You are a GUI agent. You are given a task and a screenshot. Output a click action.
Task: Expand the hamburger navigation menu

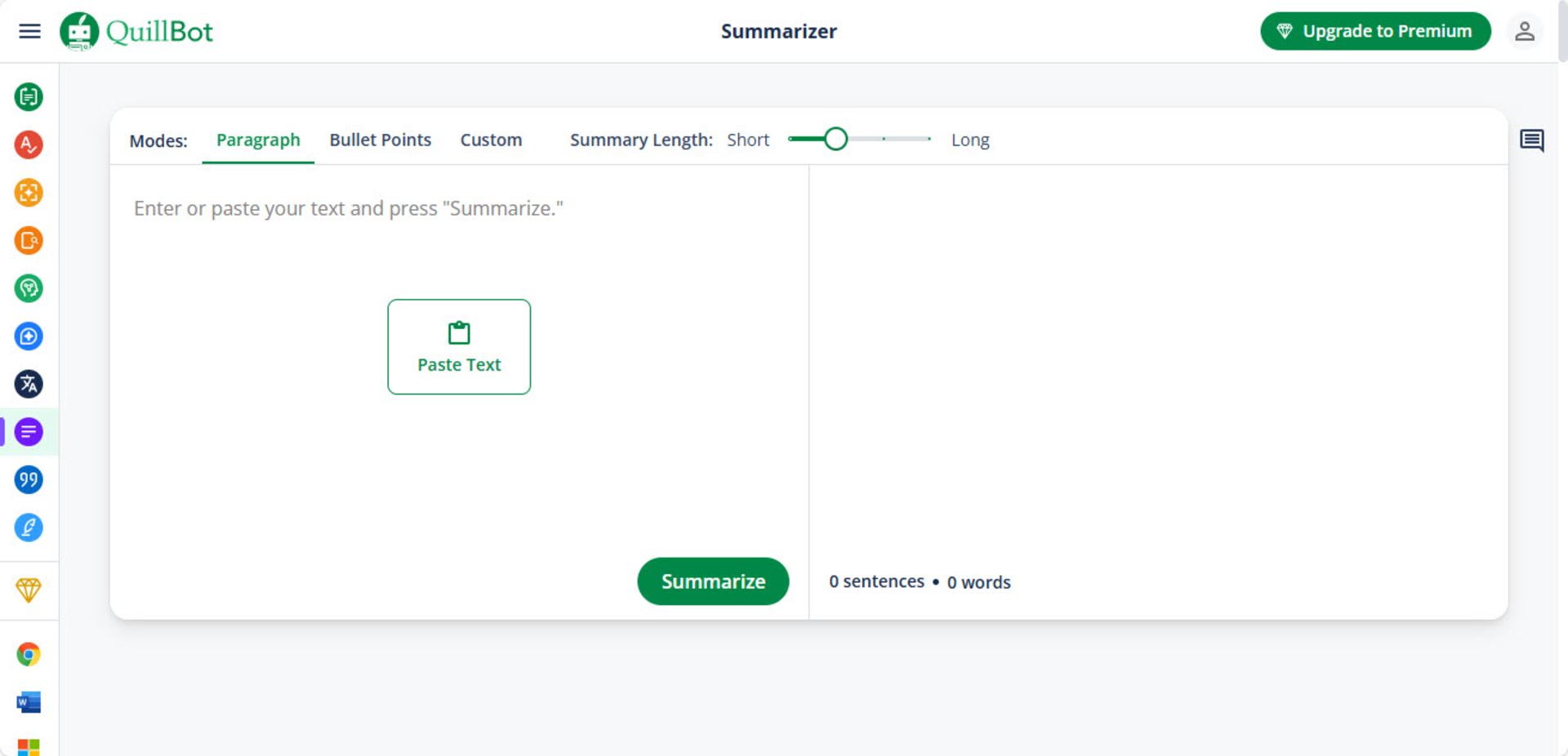click(x=29, y=32)
